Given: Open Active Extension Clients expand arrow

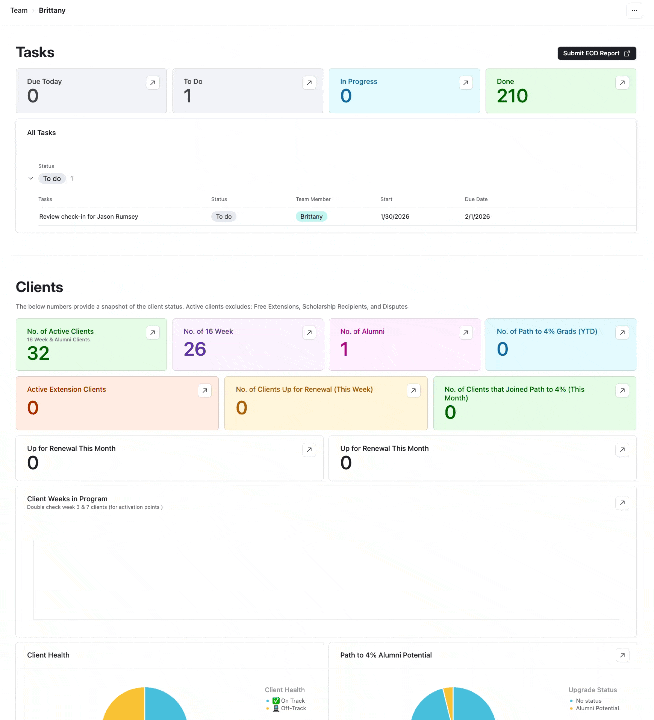Looking at the screenshot, I should pos(205,390).
